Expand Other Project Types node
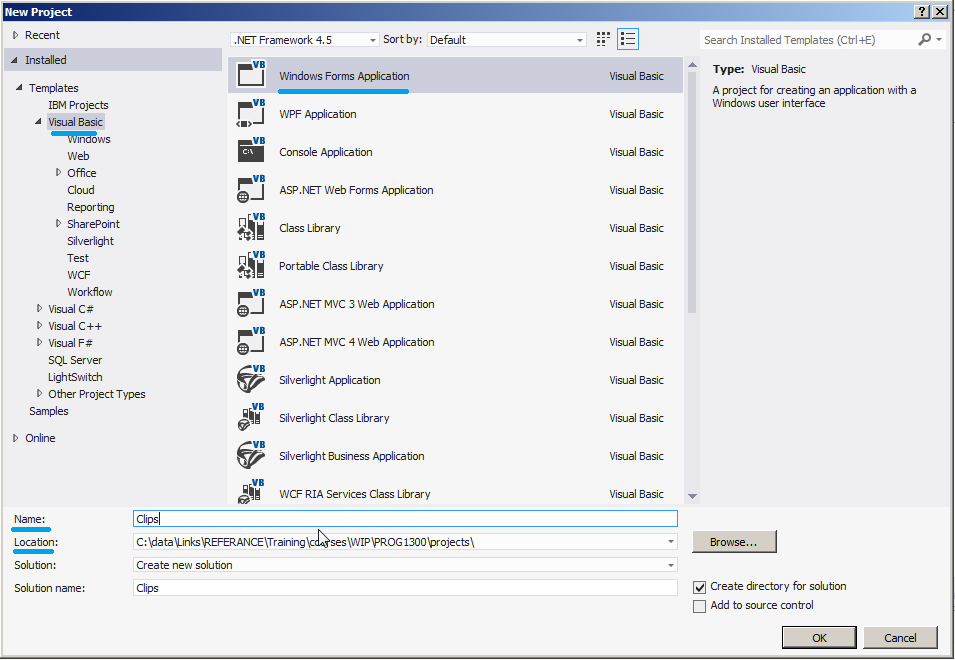 pyautogui.click(x=40, y=393)
